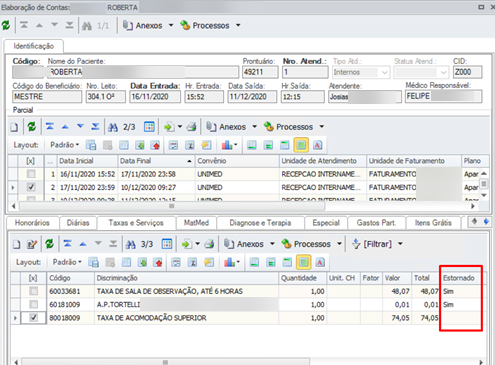Viewport: 495px width, 365px height.
Task: Select the Especial tab
Action: click(326, 223)
